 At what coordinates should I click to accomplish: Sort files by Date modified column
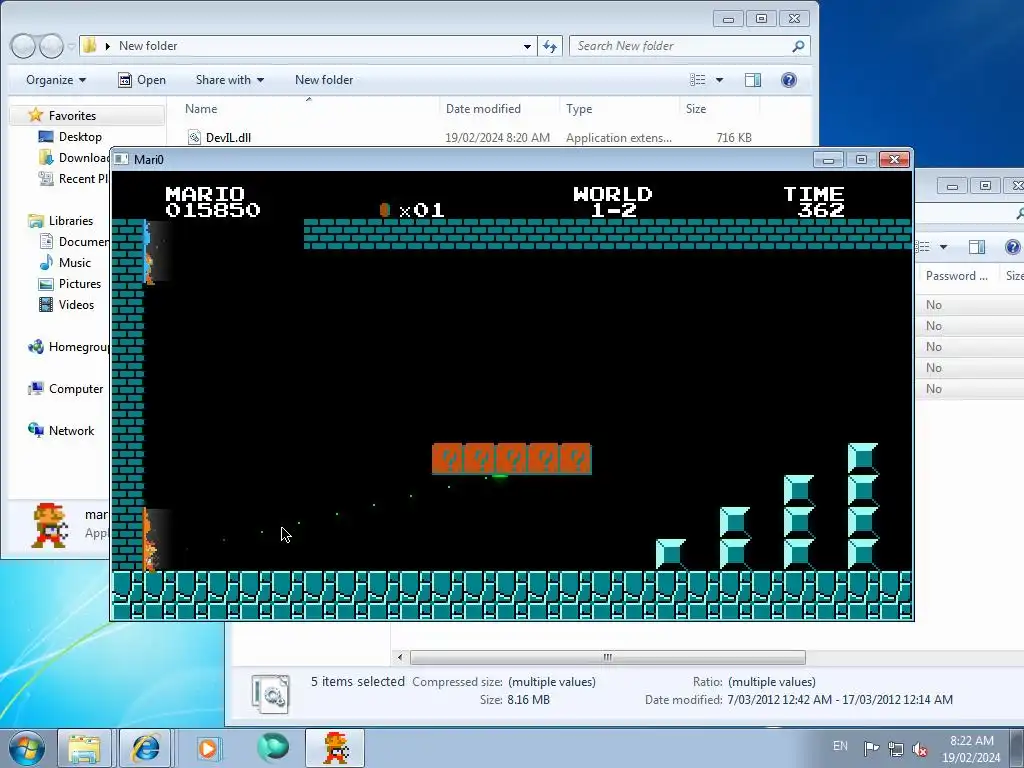[x=483, y=109]
